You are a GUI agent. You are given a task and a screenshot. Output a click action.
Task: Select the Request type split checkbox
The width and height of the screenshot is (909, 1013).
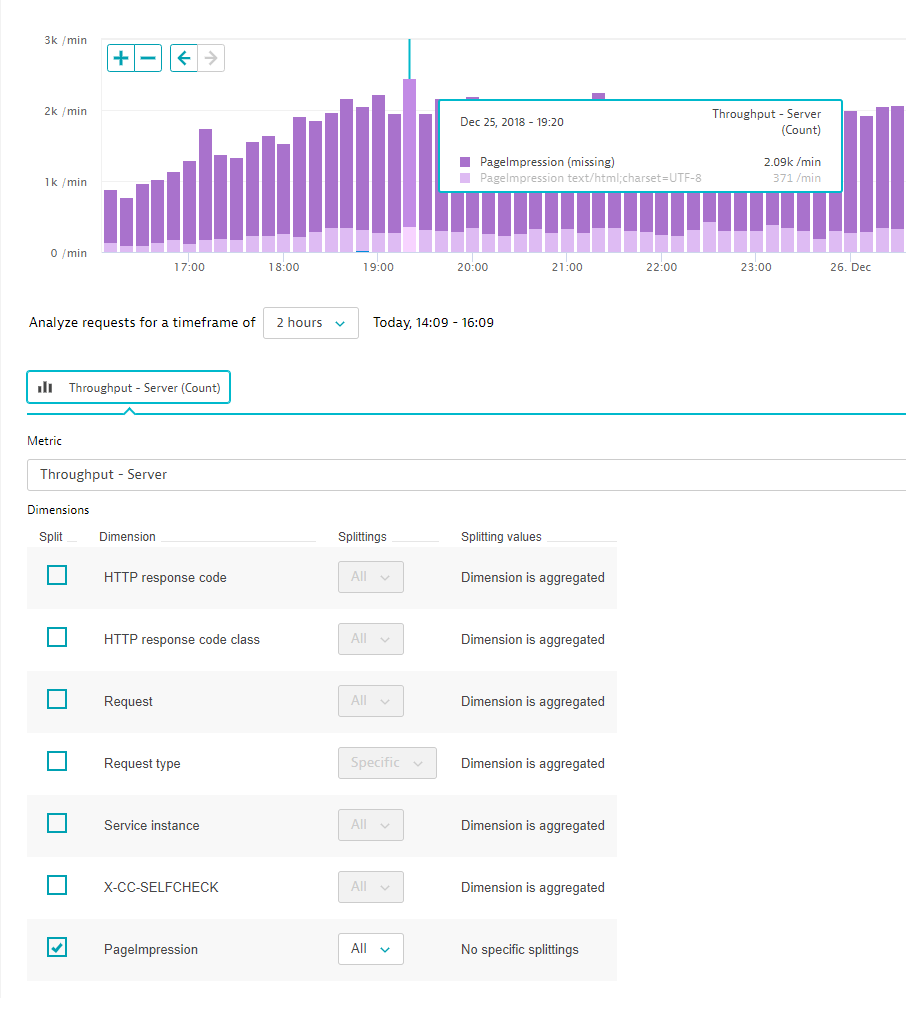[x=57, y=762]
